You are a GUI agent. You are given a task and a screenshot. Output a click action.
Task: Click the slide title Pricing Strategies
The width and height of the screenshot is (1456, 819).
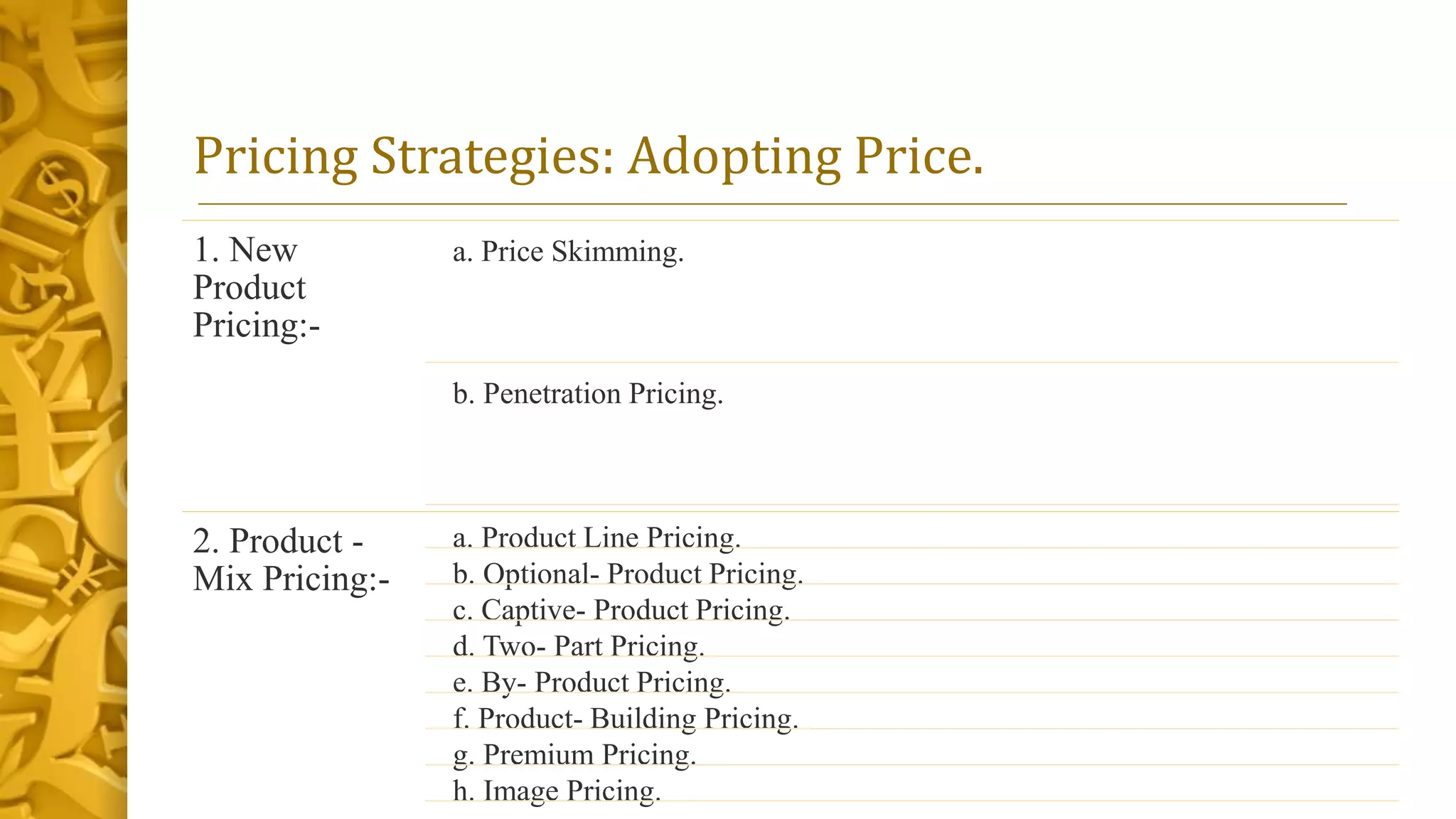point(589,156)
